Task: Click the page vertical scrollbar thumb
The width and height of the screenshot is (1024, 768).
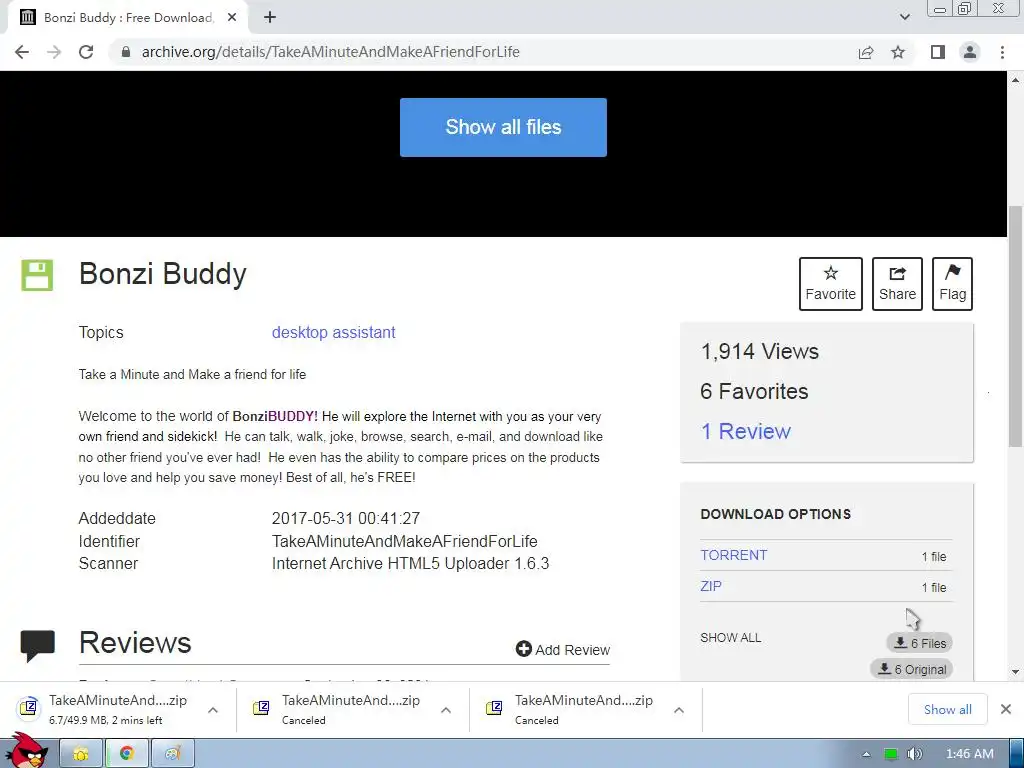Action: 1015,327
